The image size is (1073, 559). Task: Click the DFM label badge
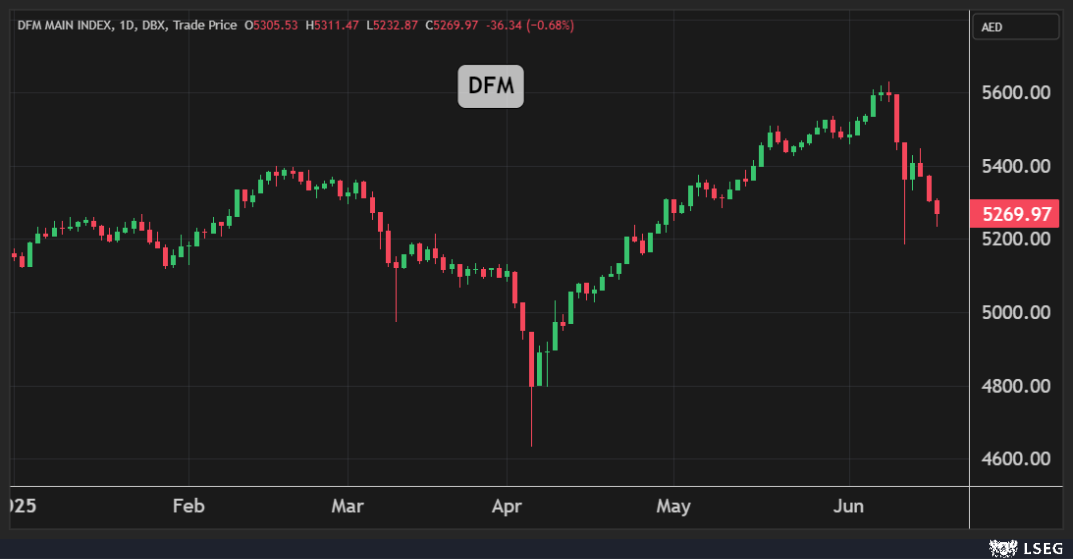click(491, 86)
